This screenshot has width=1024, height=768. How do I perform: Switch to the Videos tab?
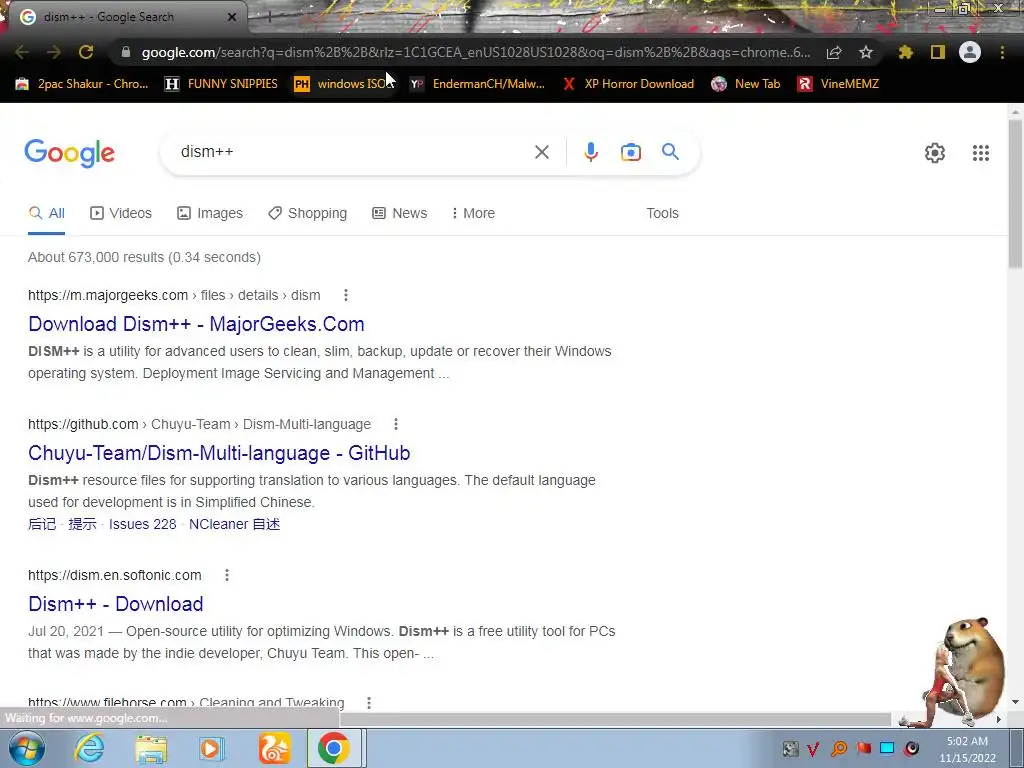point(121,214)
